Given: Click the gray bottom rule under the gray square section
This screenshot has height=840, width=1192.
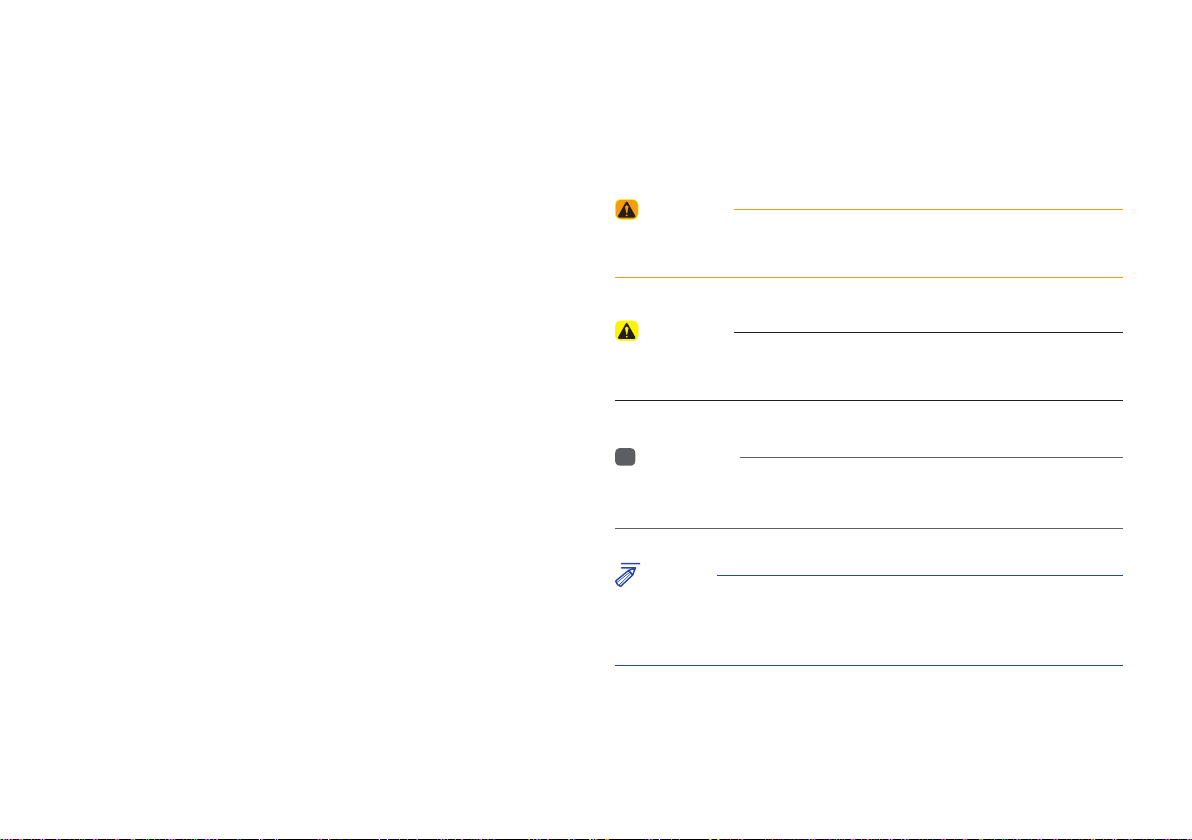Looking at the screenshot, I should point(868,528).
